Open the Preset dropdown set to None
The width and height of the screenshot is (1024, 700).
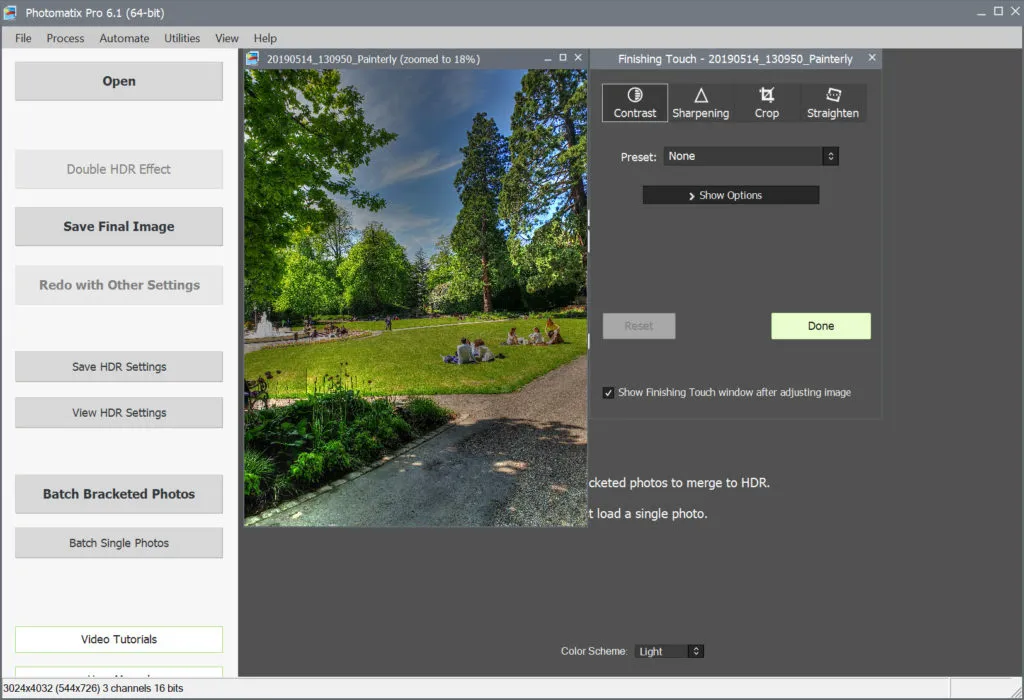click(751, 156)
